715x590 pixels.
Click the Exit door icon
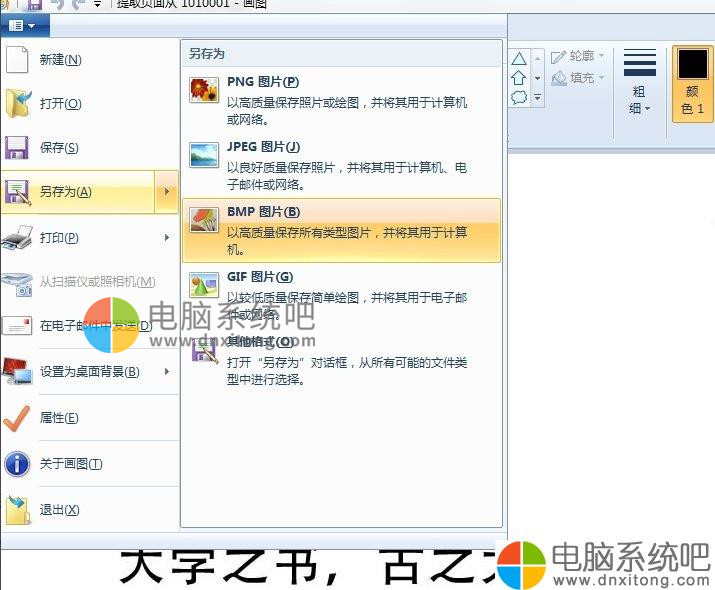(18, 509)
